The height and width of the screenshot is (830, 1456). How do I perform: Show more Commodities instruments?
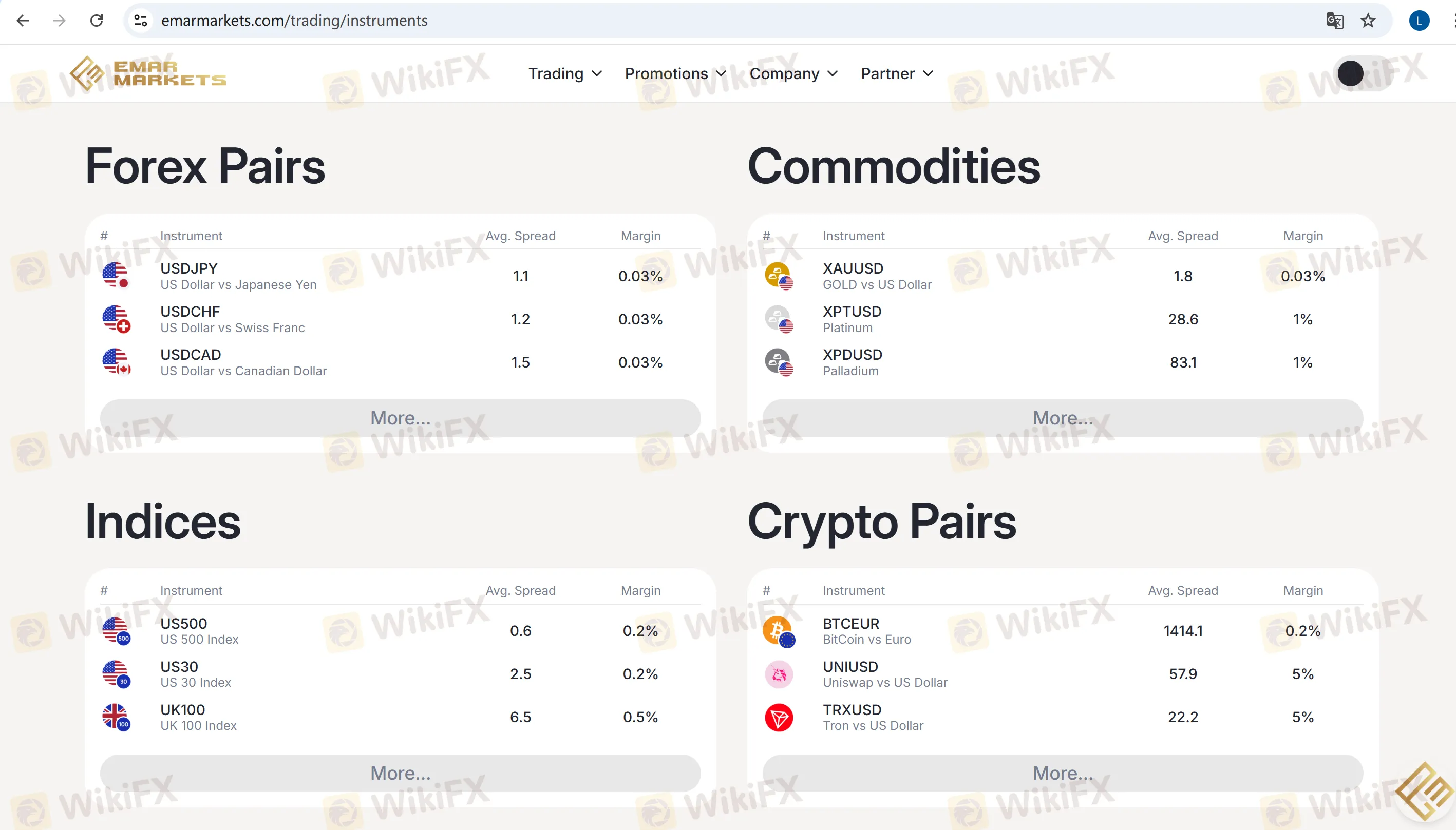click(1063, 418)
